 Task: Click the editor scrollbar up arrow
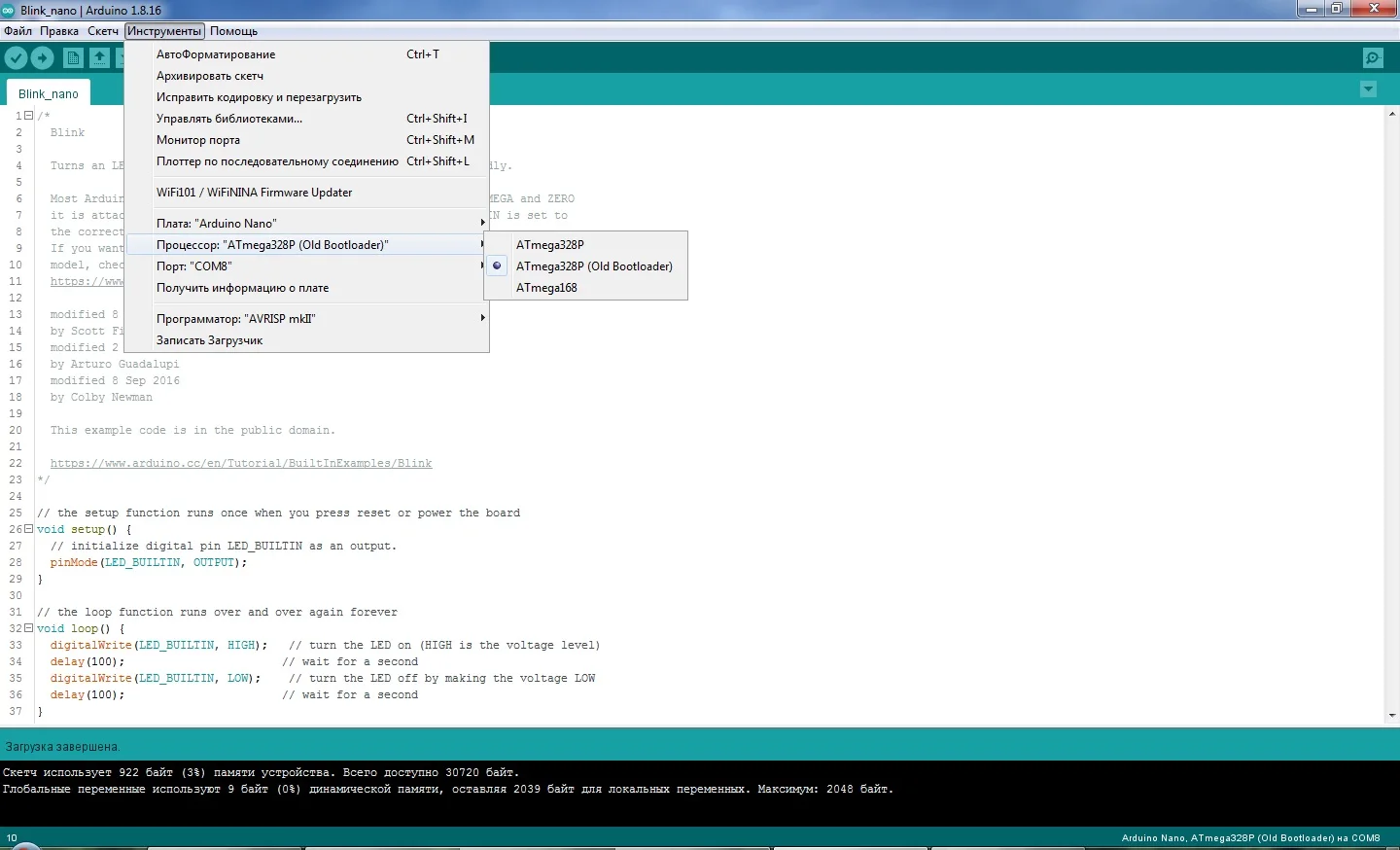pos(1392,114)
